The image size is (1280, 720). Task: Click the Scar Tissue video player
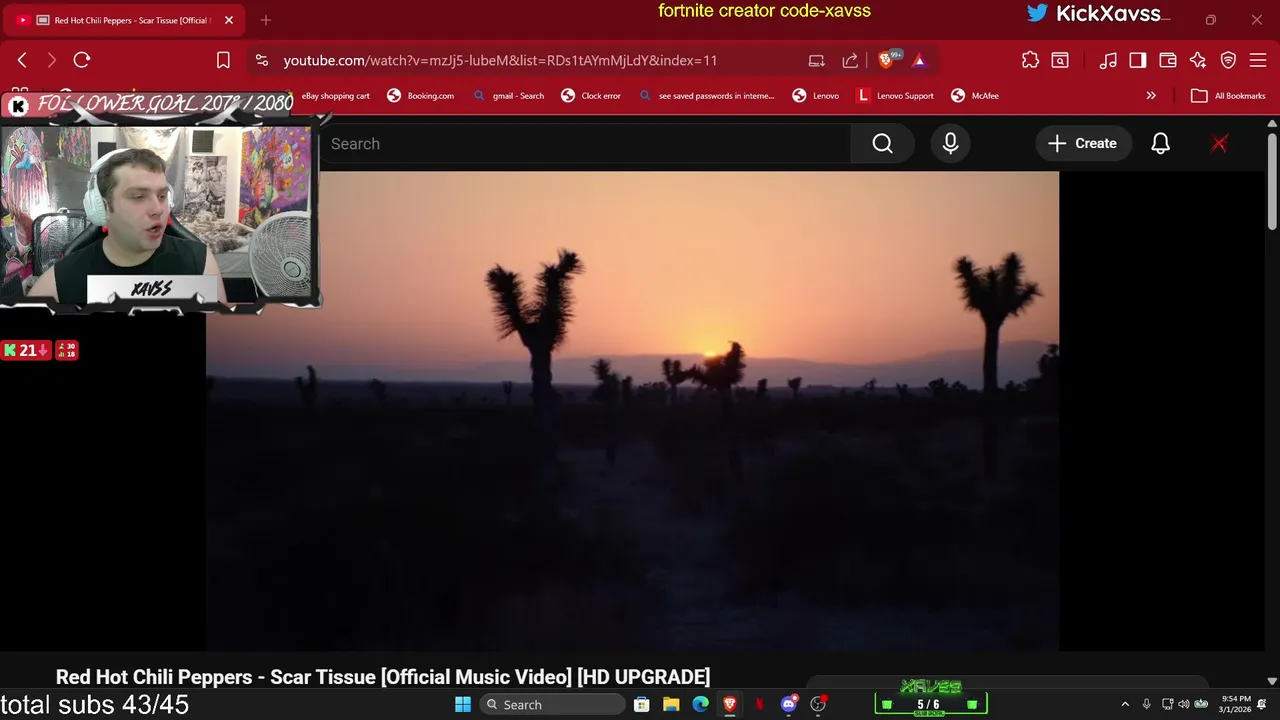pos(632,411)
